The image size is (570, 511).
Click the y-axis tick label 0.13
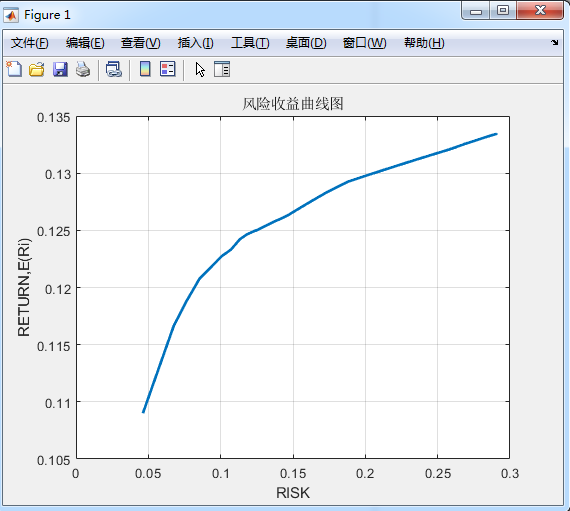point(58,174)
